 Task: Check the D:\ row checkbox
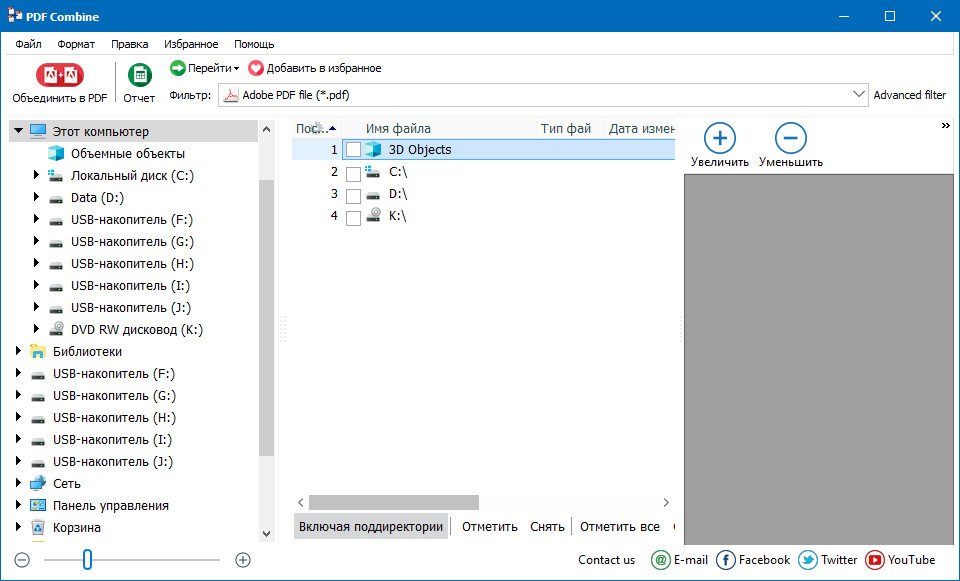[x=353, y=196]
